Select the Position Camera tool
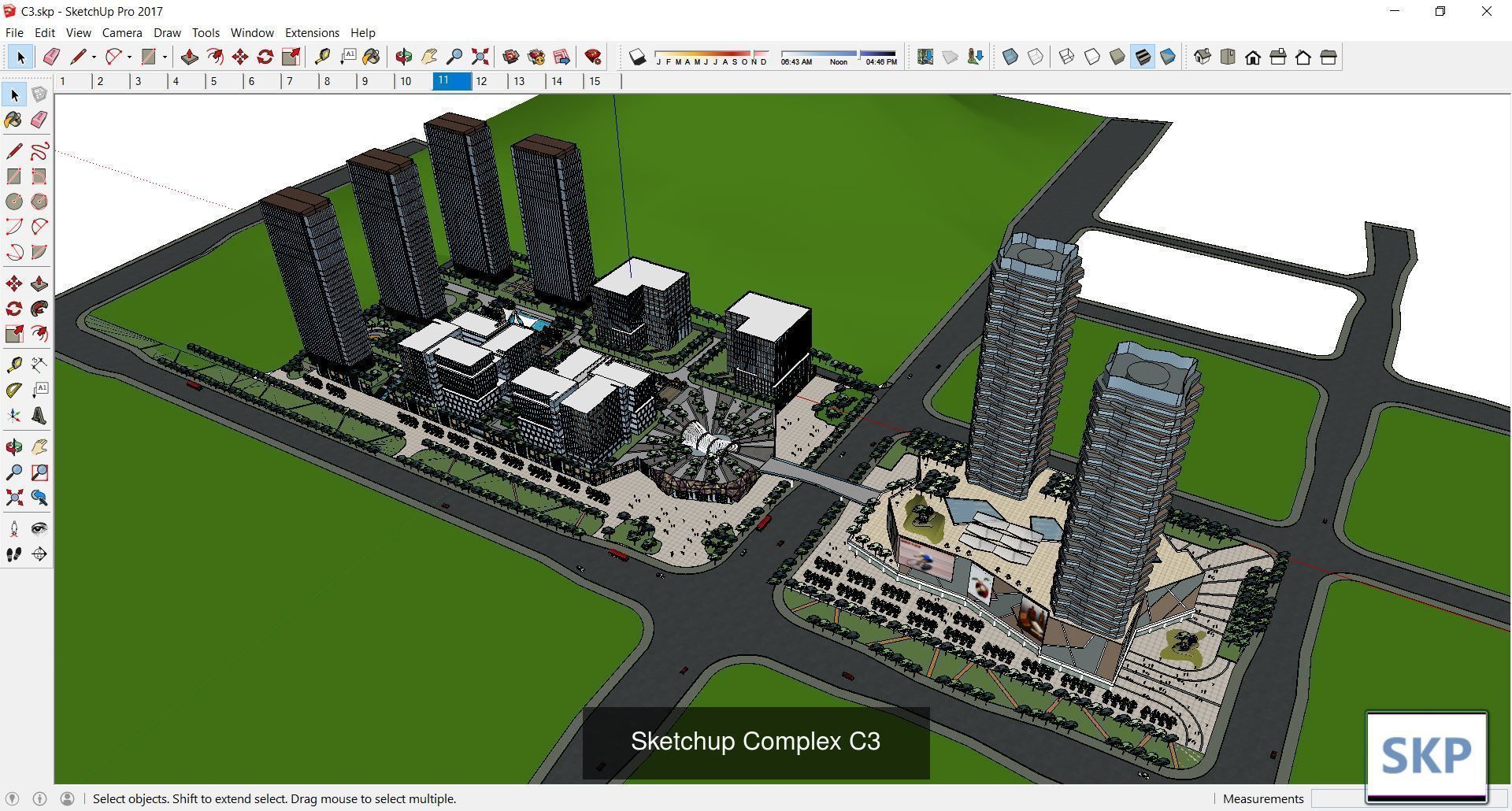Screen dimensions: 1512x811 coord(14,529)
